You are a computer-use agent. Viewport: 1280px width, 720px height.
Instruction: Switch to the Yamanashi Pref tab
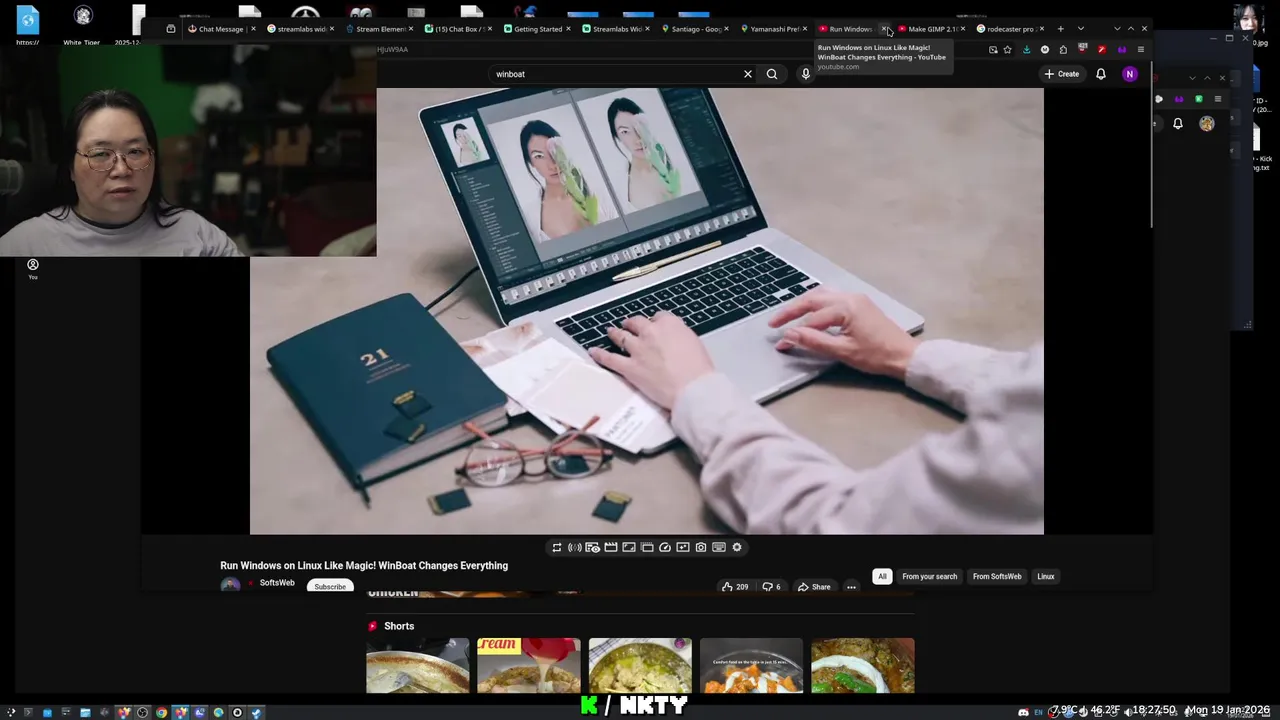[774, 29]
